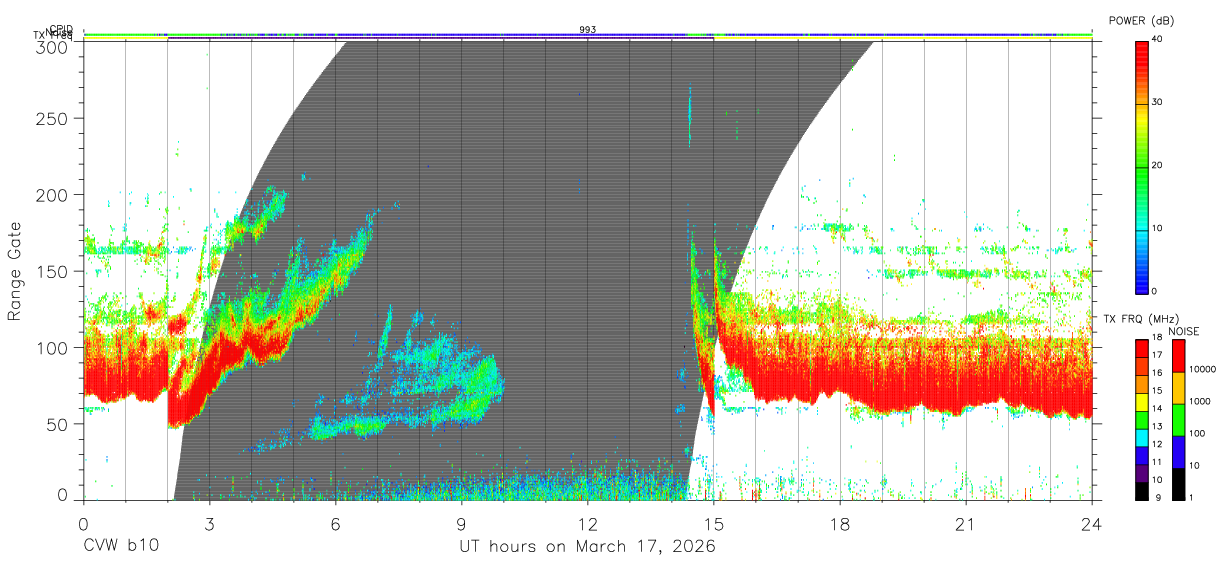
Task: Click the 100 tick on Range Gate axis
Action: (x=55, y=347)
